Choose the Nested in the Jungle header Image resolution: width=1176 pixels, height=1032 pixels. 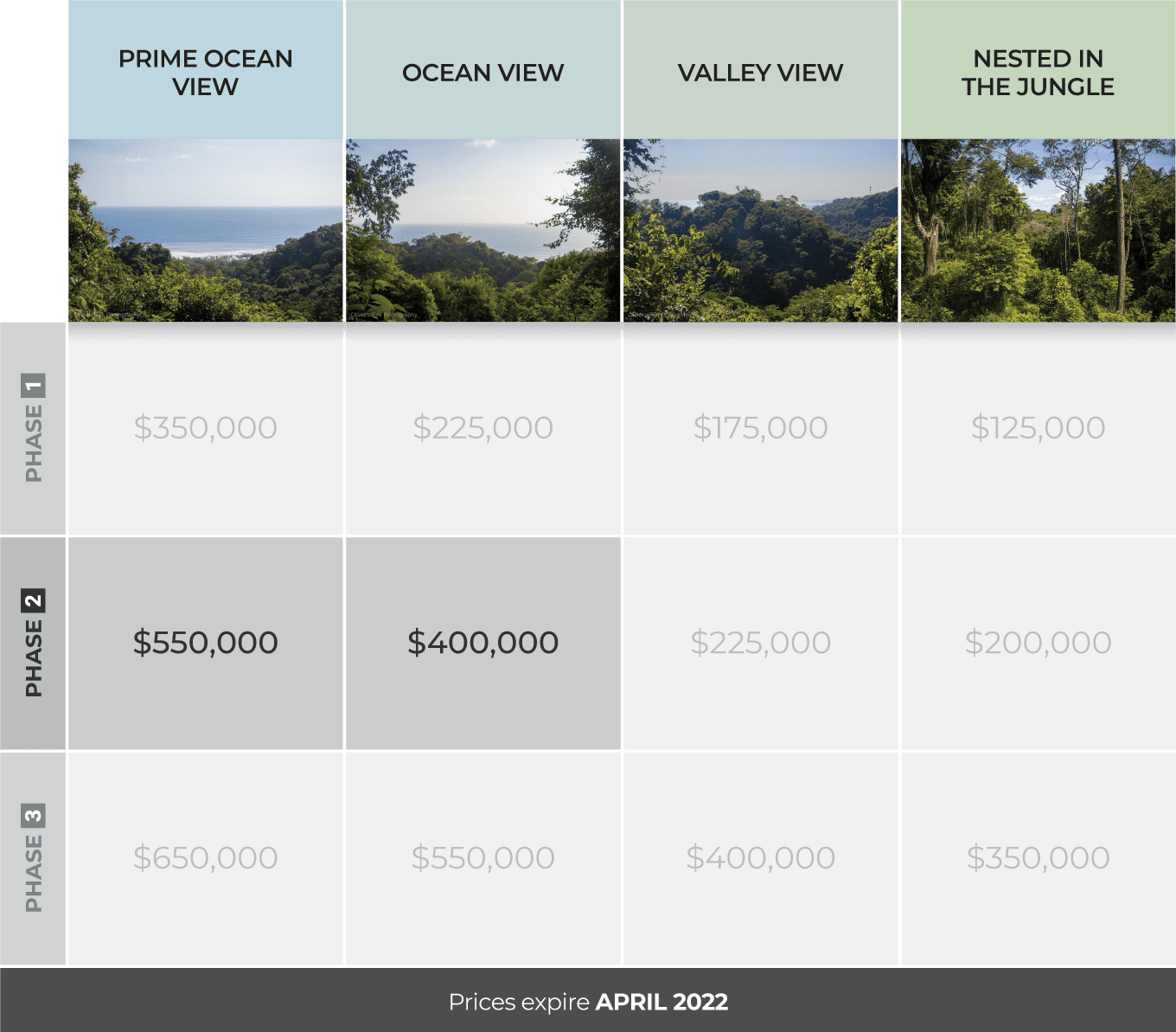click(1039, 70)
